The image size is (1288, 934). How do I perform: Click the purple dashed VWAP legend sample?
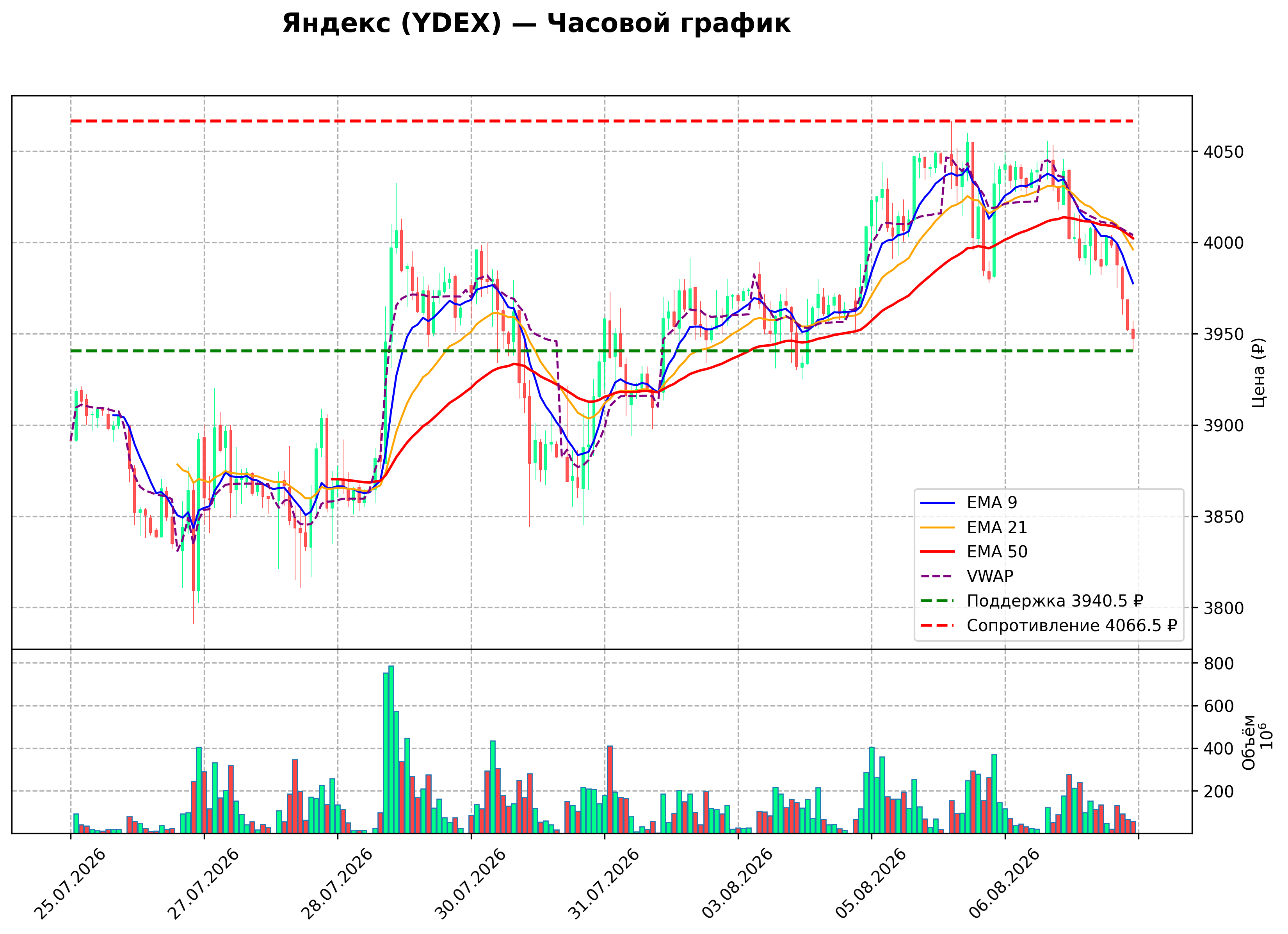click(937, 576)
